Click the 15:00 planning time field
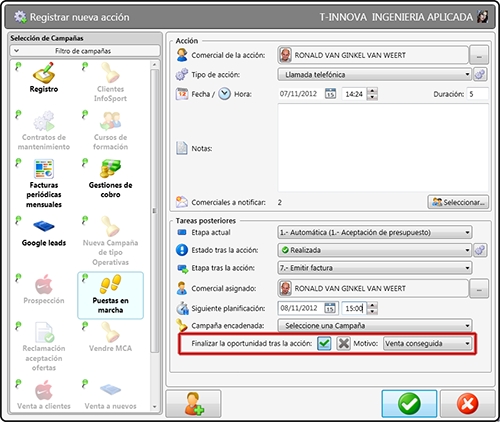The width and height of the screenshot is (500, 422). coord(354,308)
